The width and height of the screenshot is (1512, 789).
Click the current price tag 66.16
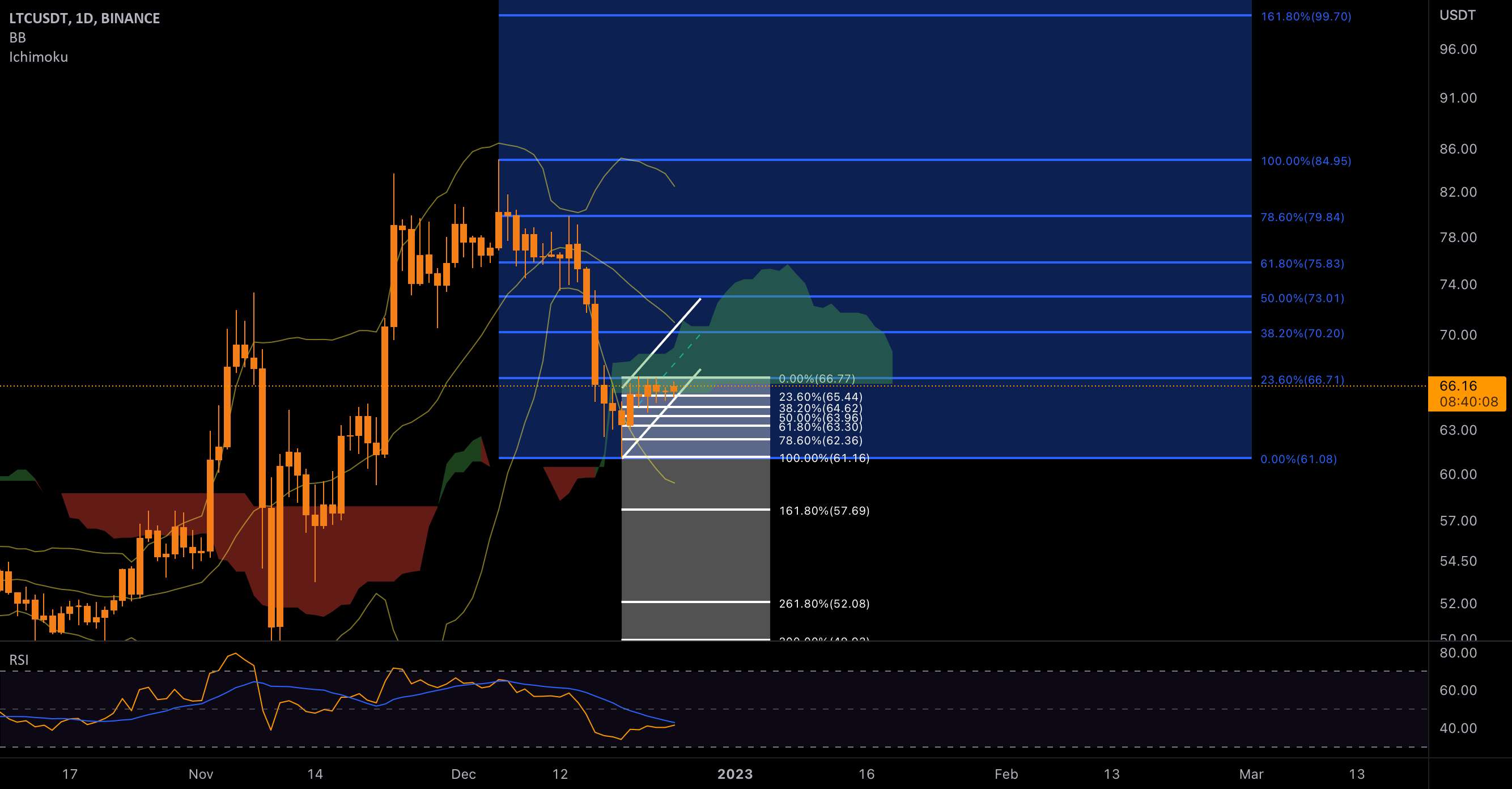coord(1467,393)
